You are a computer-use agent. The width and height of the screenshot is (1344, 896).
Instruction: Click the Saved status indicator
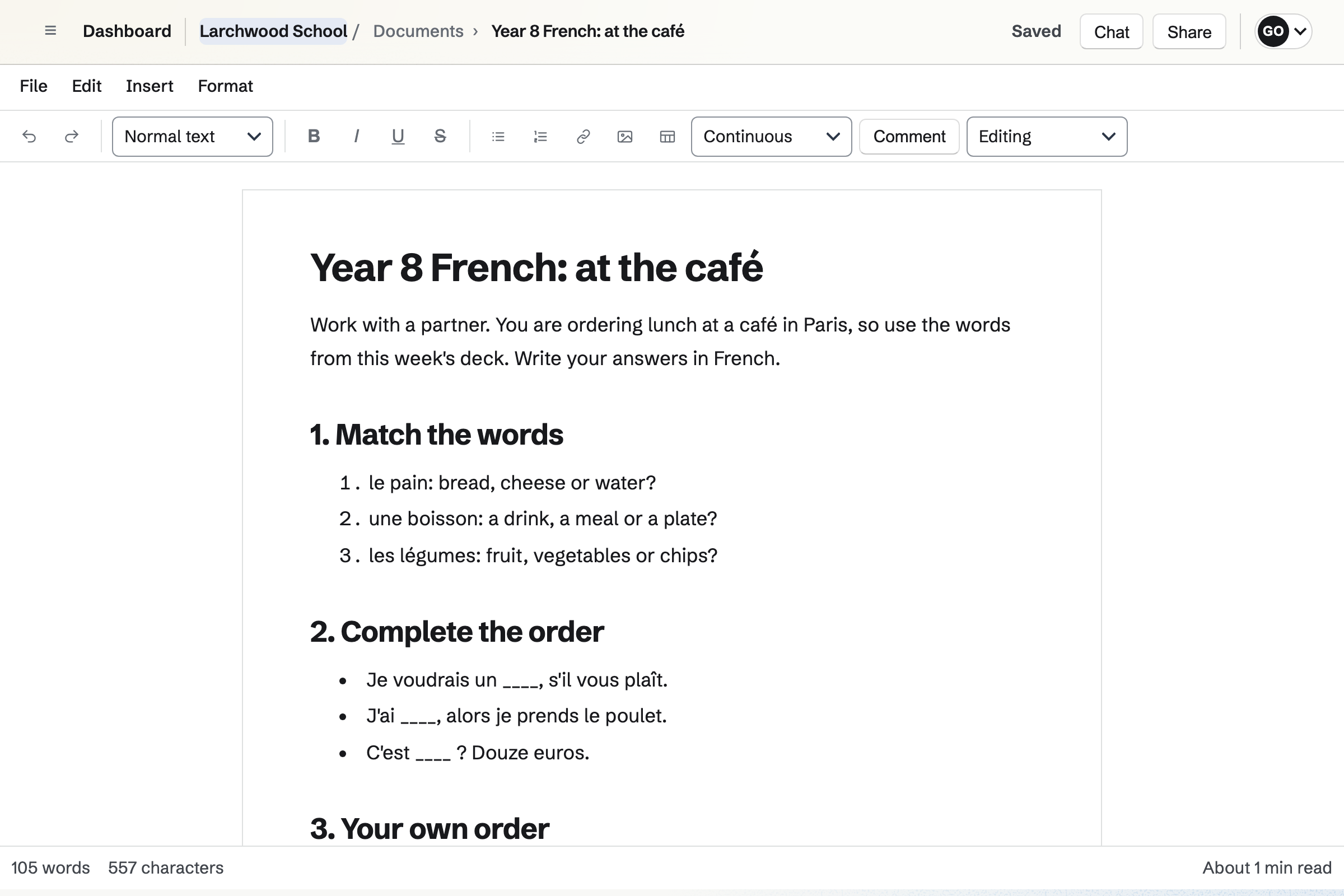point(1036,31)
